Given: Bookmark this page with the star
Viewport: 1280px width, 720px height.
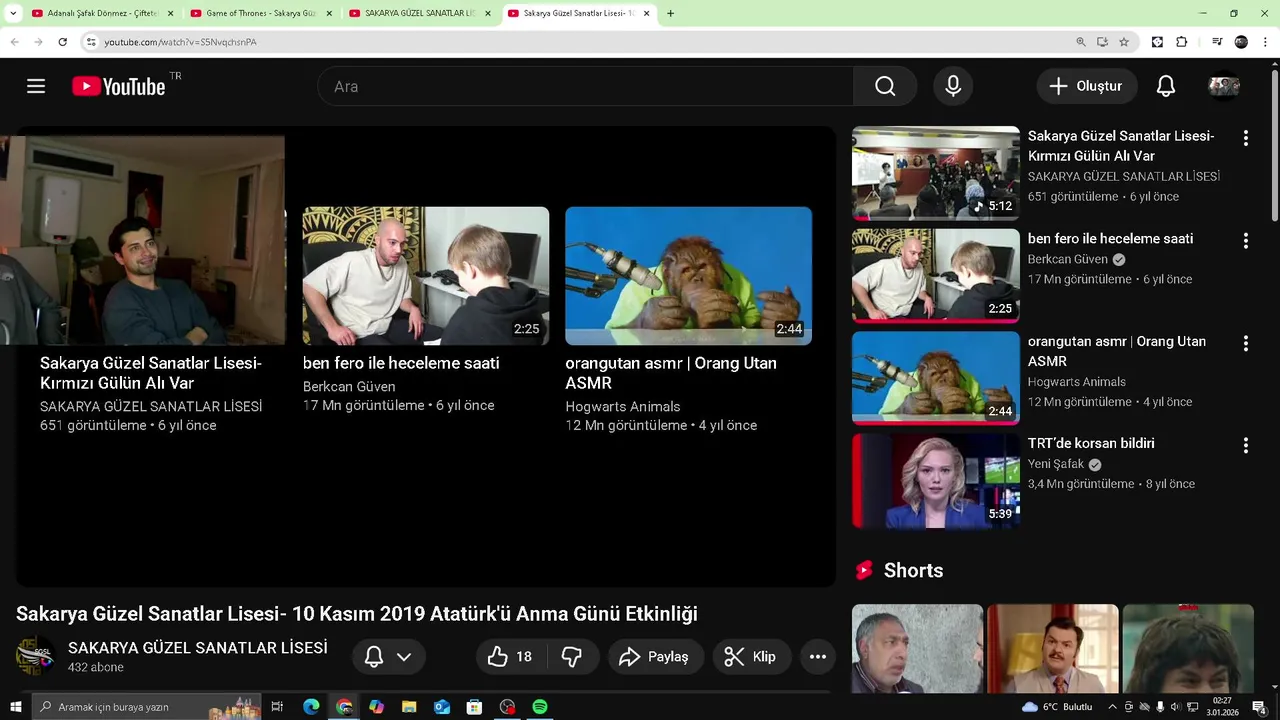Looking at the screenshot, I should point(1124,42).
